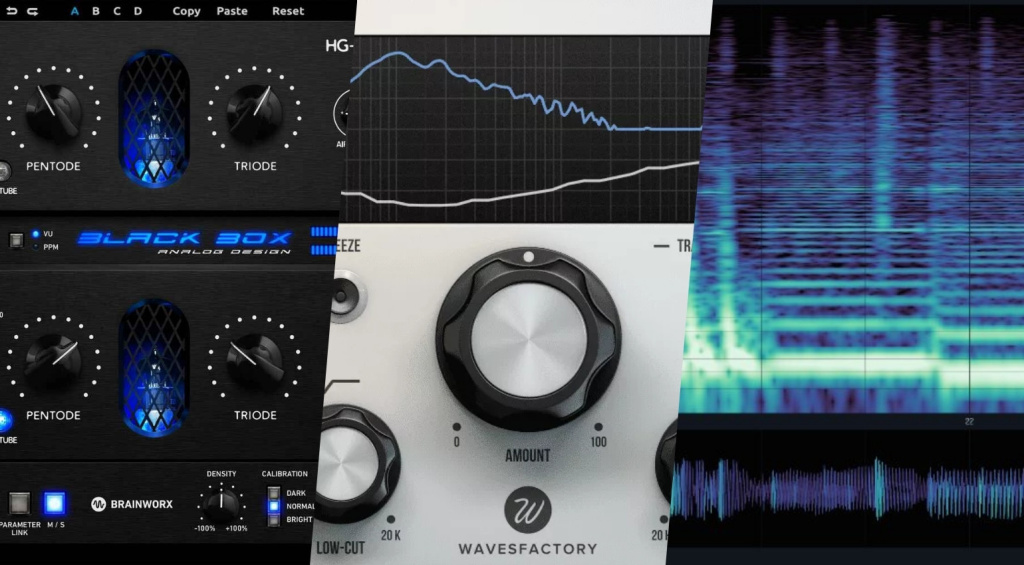Toggle the unlit upper TUBE switch
This screenshot has width=1024, height=565.
(4, 171)
